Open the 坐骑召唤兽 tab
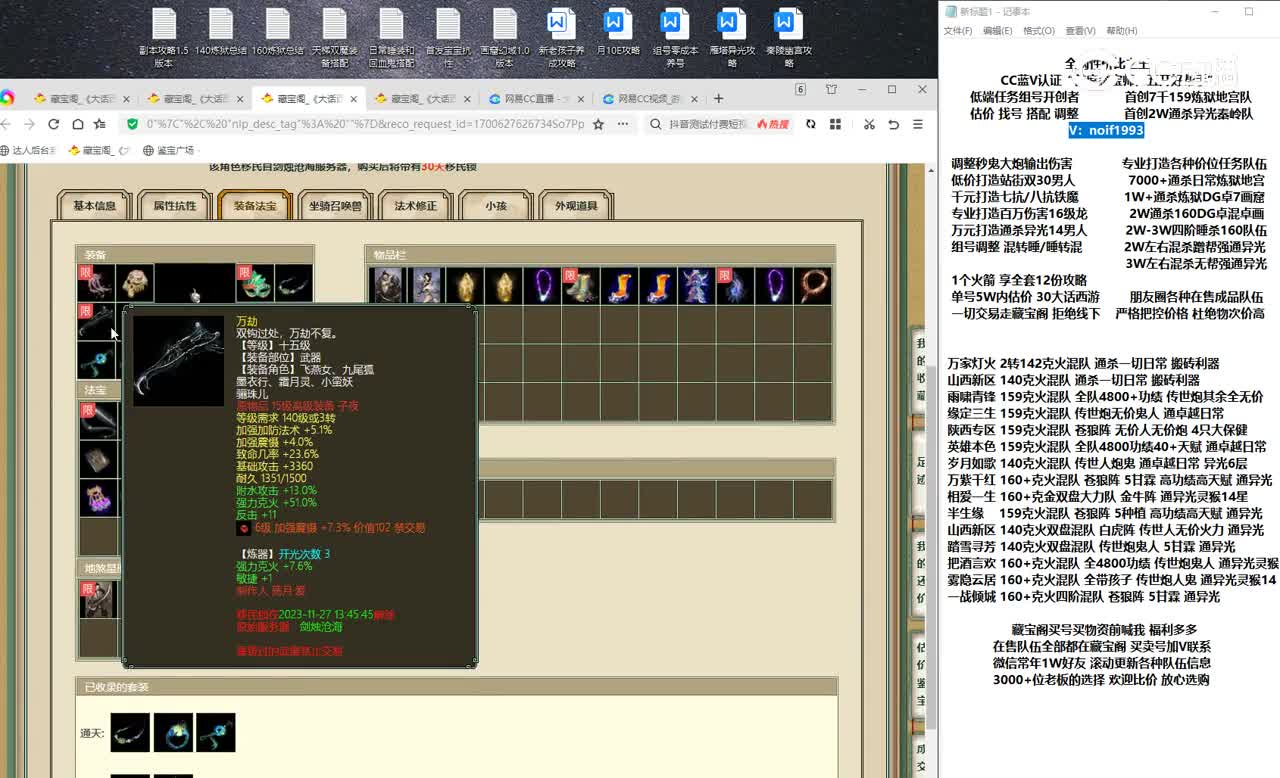Image resolution: width=1280 pixels, height=778 pixels. point(335,206)
